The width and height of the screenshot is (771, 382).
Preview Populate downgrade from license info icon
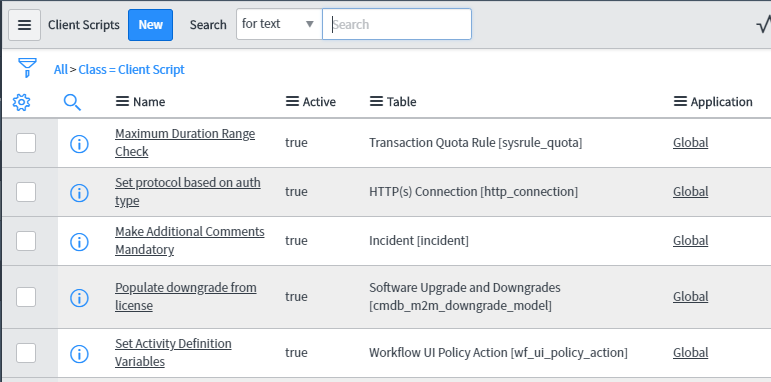79,298
